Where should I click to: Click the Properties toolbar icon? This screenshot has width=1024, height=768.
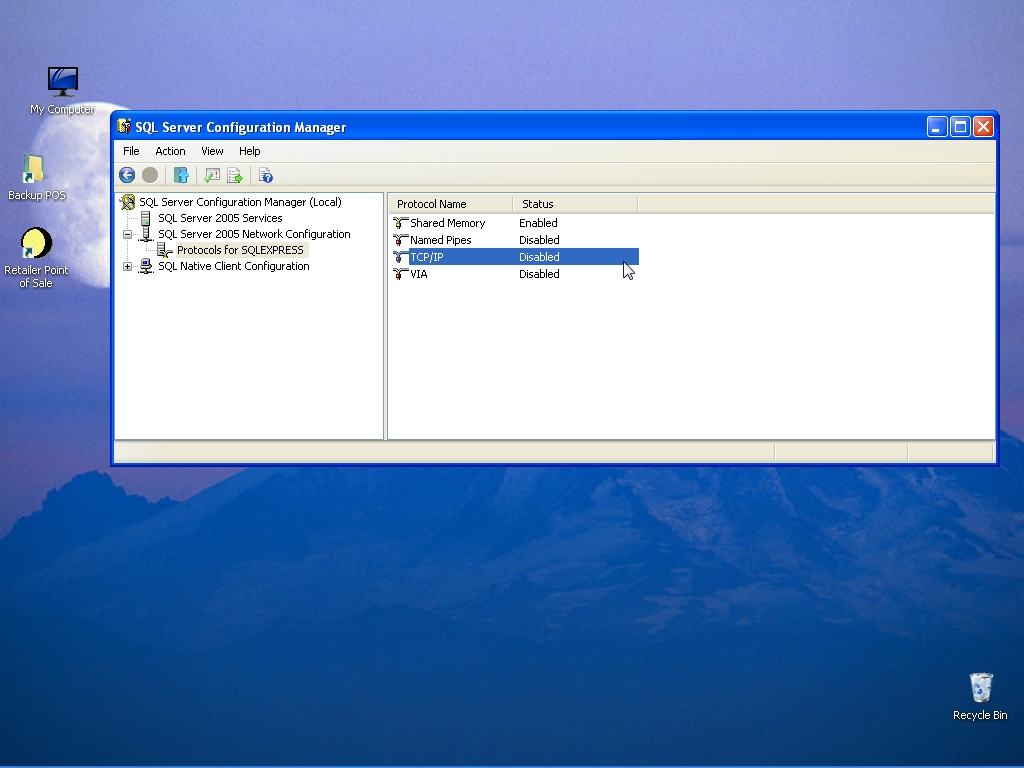point(211,175)
